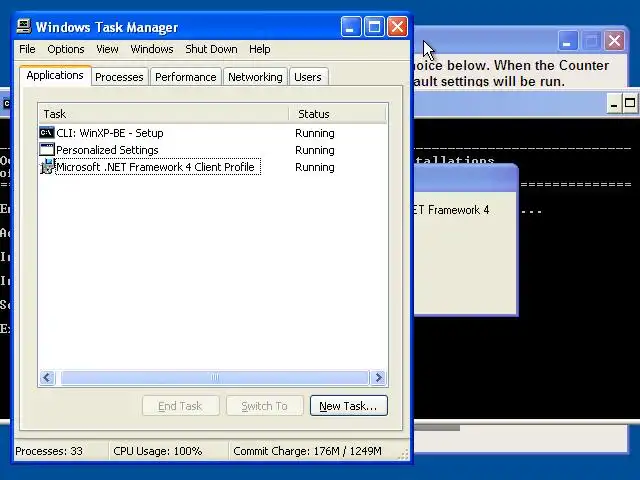Click the Running status of CLI: WinXP-BE
Image resolution: width=640 pixels, height=480 pixels.
click(315, 133)
